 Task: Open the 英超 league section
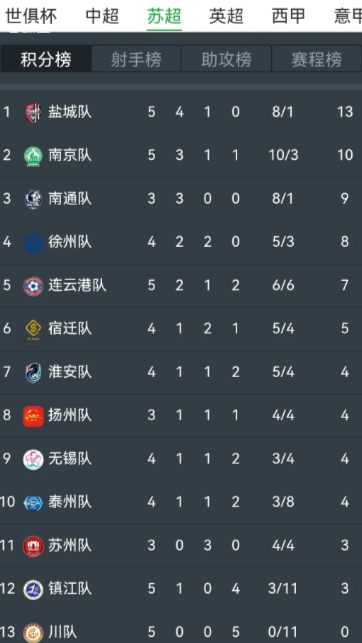(x=226, y=16)
